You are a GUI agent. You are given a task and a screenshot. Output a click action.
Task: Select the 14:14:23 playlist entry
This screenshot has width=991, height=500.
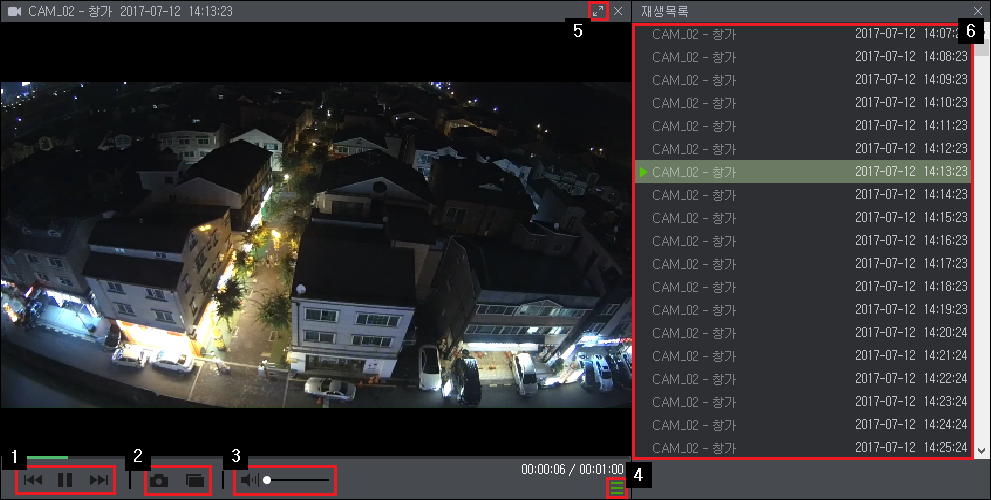[804, 195]
